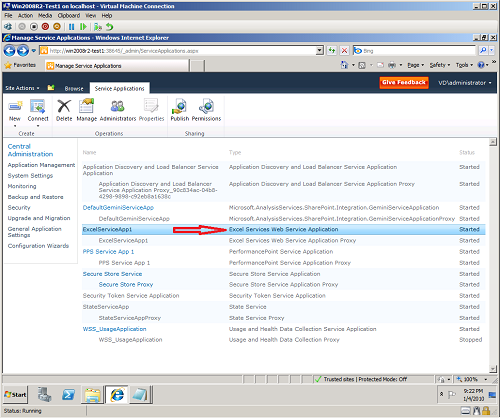Open the Site Actions dropdown

pyautogui.click(x=22, y=88)
